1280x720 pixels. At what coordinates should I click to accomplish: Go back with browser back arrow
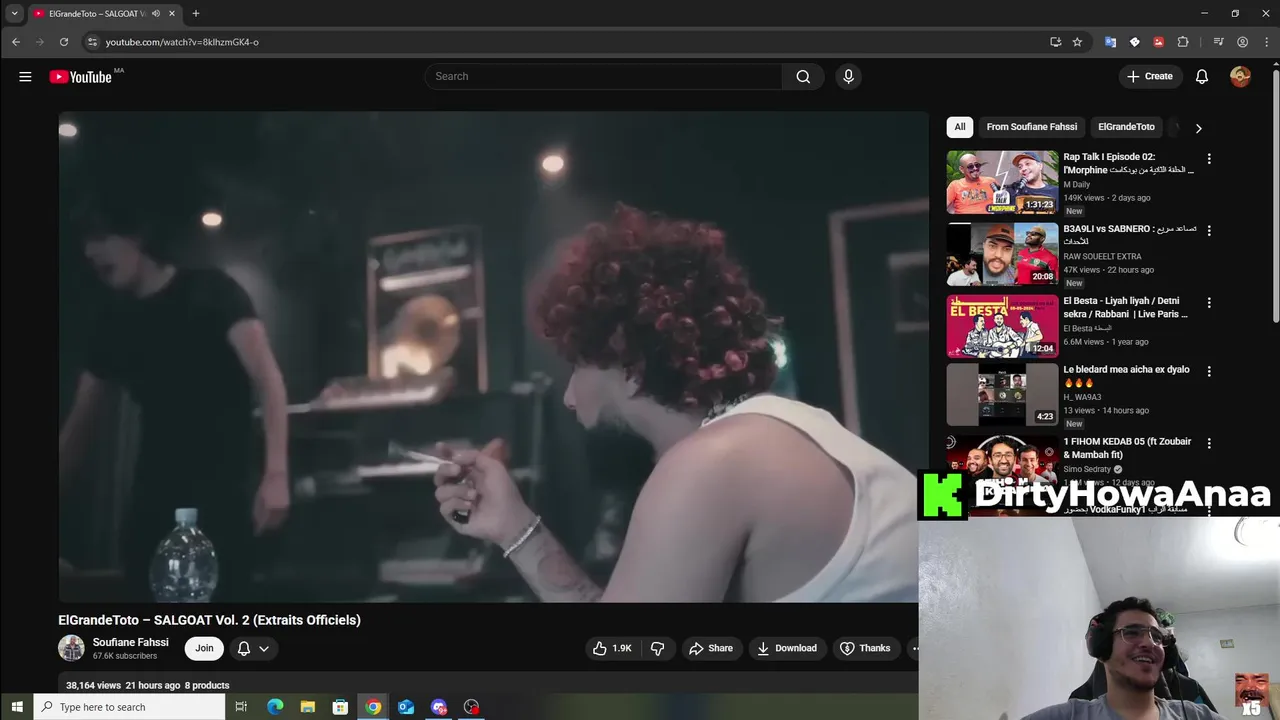(x=16, y=42)
